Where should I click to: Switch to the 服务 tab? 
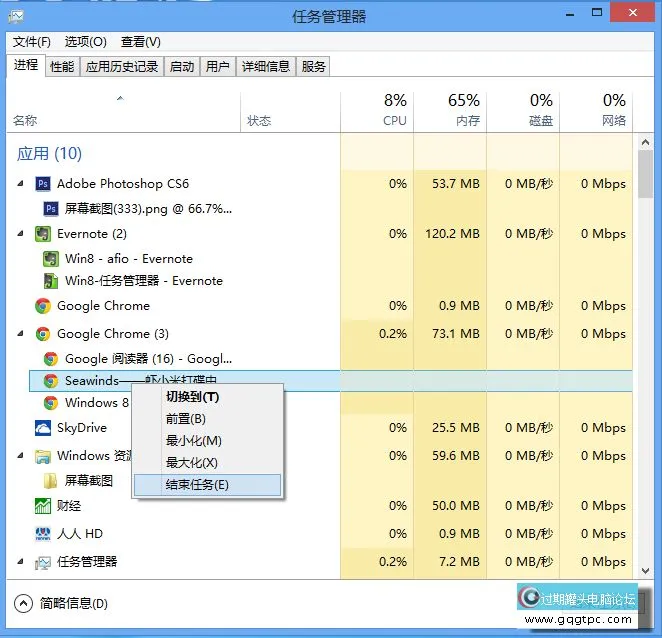click(313, 66)
